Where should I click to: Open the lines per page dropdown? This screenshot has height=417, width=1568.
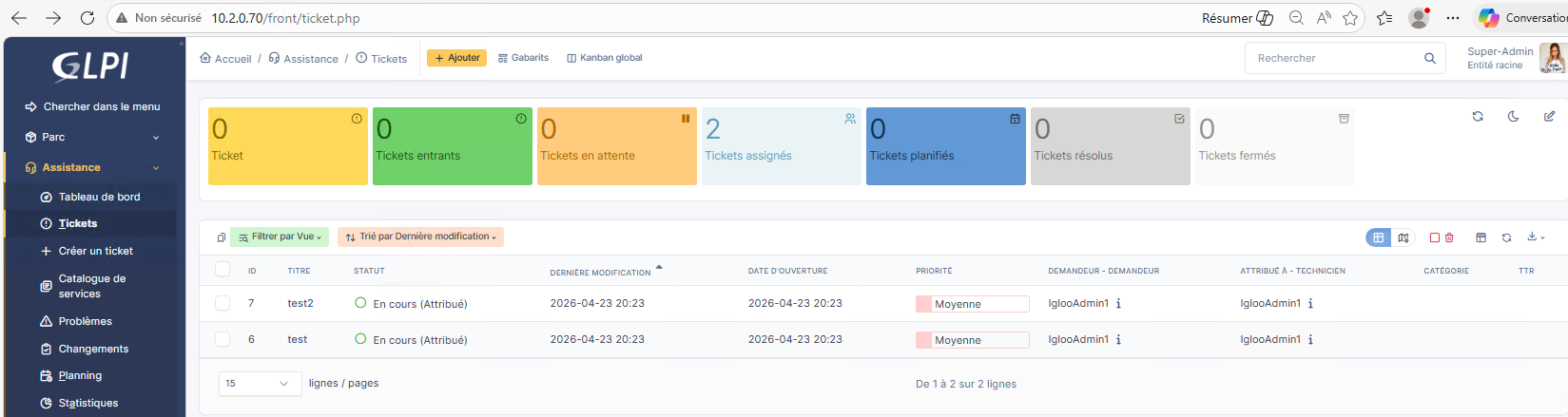(258, 383)
